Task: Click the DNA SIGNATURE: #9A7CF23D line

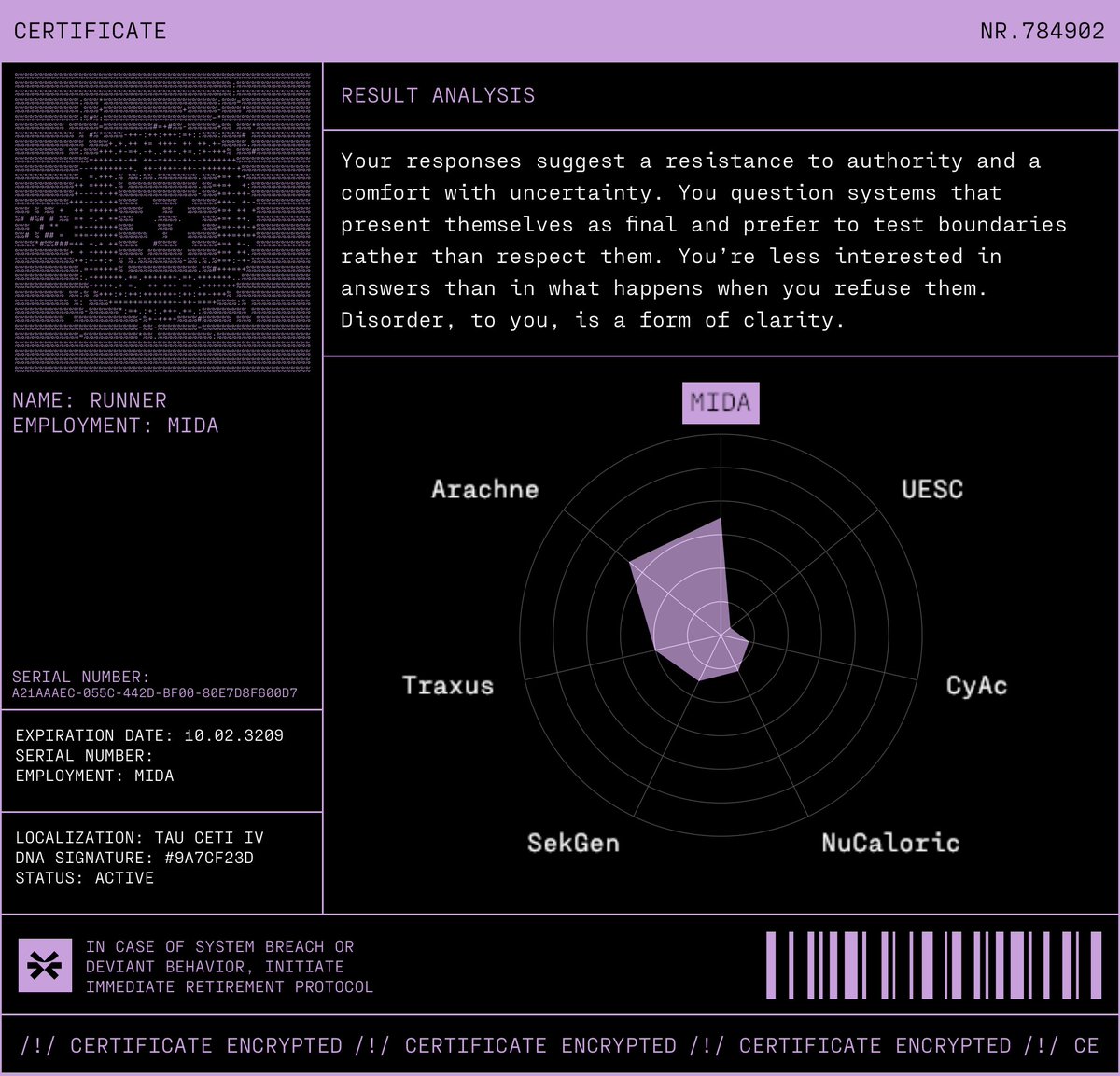Action: (x=134, y=858)
